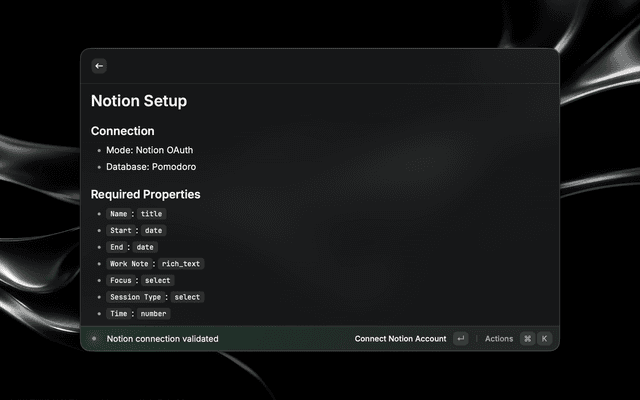Click the Required Properties heading
This screenshot has width=640, height=400.
tap(145, 194)
